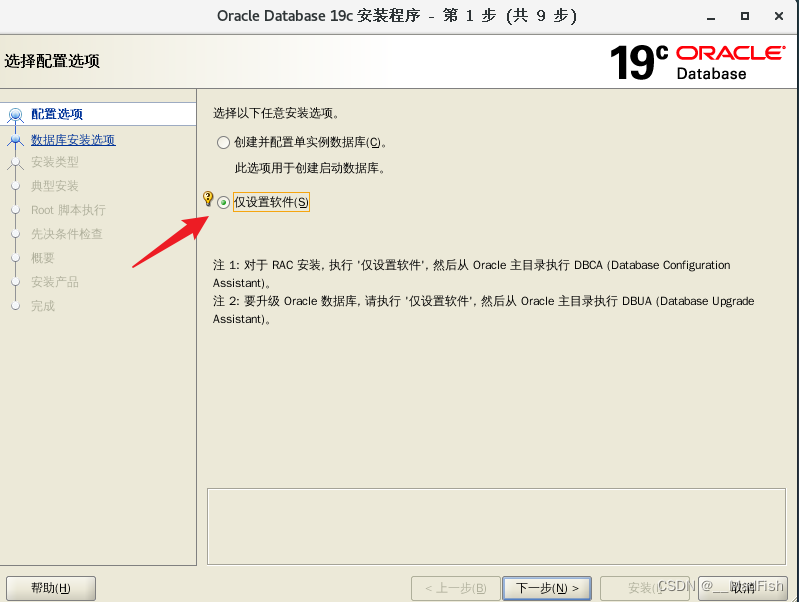Click the '概要' step in sidebar
This screenshot has height=602, width=799.
42,258
